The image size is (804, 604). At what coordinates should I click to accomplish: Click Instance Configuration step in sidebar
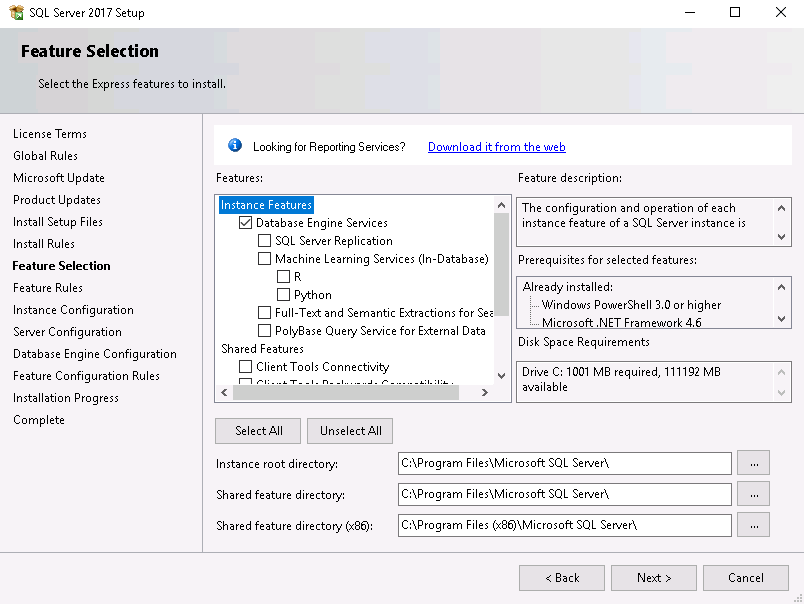[x=73, y=310]
